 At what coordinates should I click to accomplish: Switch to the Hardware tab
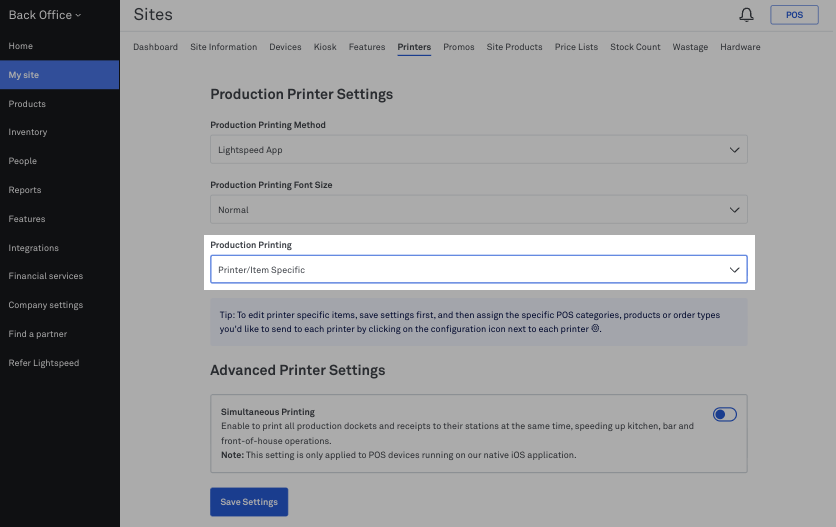tap(740, 47)
